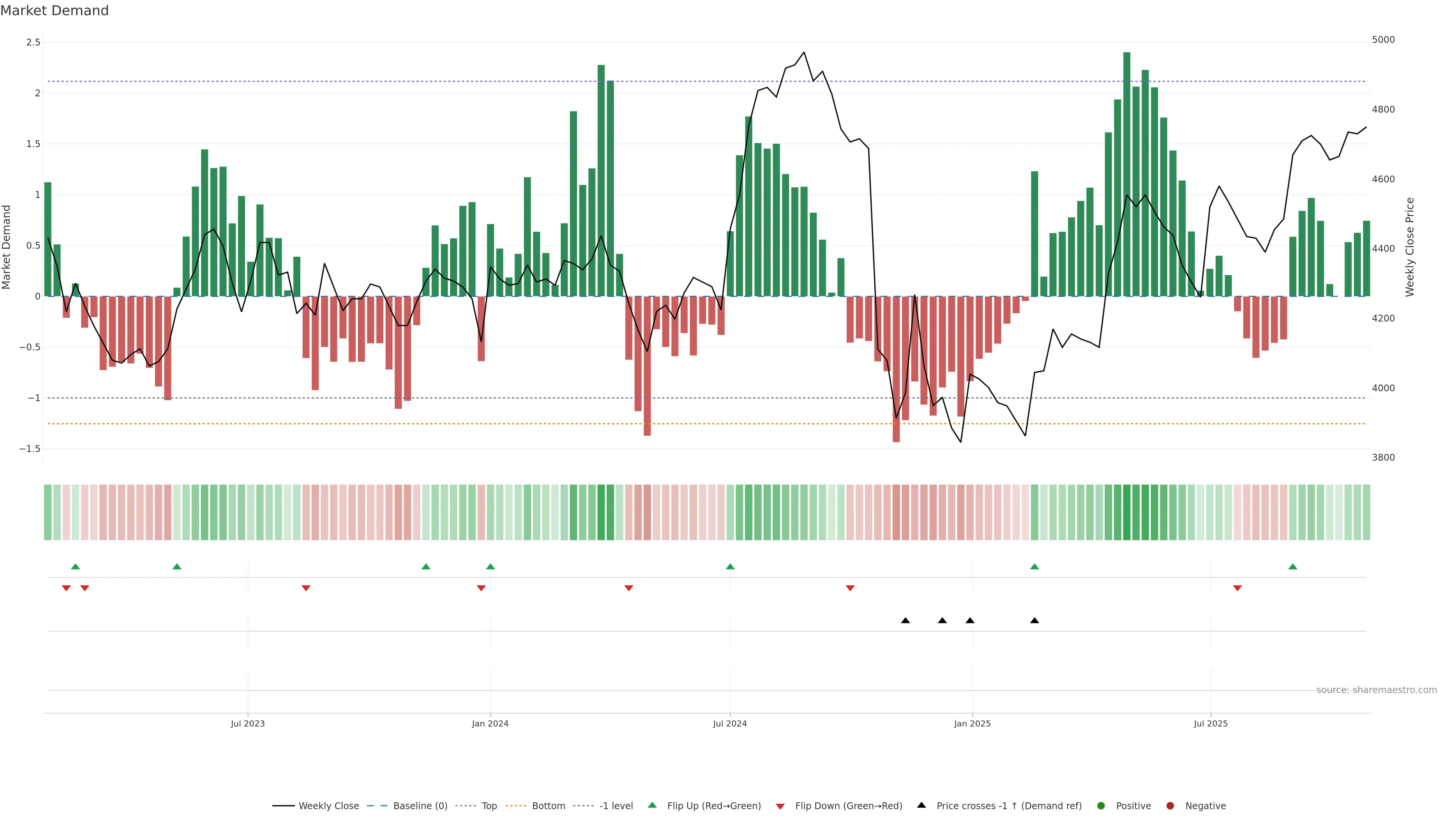Screen dimensions: 1456x819
Task: Click Price crosses -1 black triangle legend
Action: [921, 805]
